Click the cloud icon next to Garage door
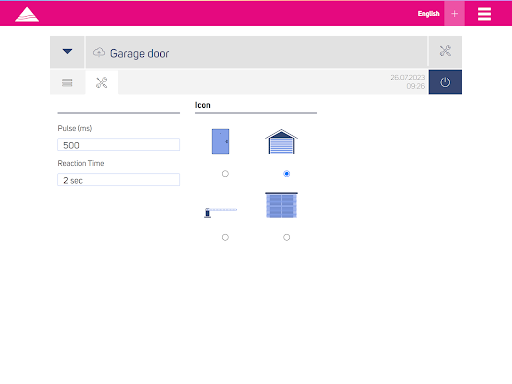The height and width of the screenshot is (384, 512). (x=99, y=52)
